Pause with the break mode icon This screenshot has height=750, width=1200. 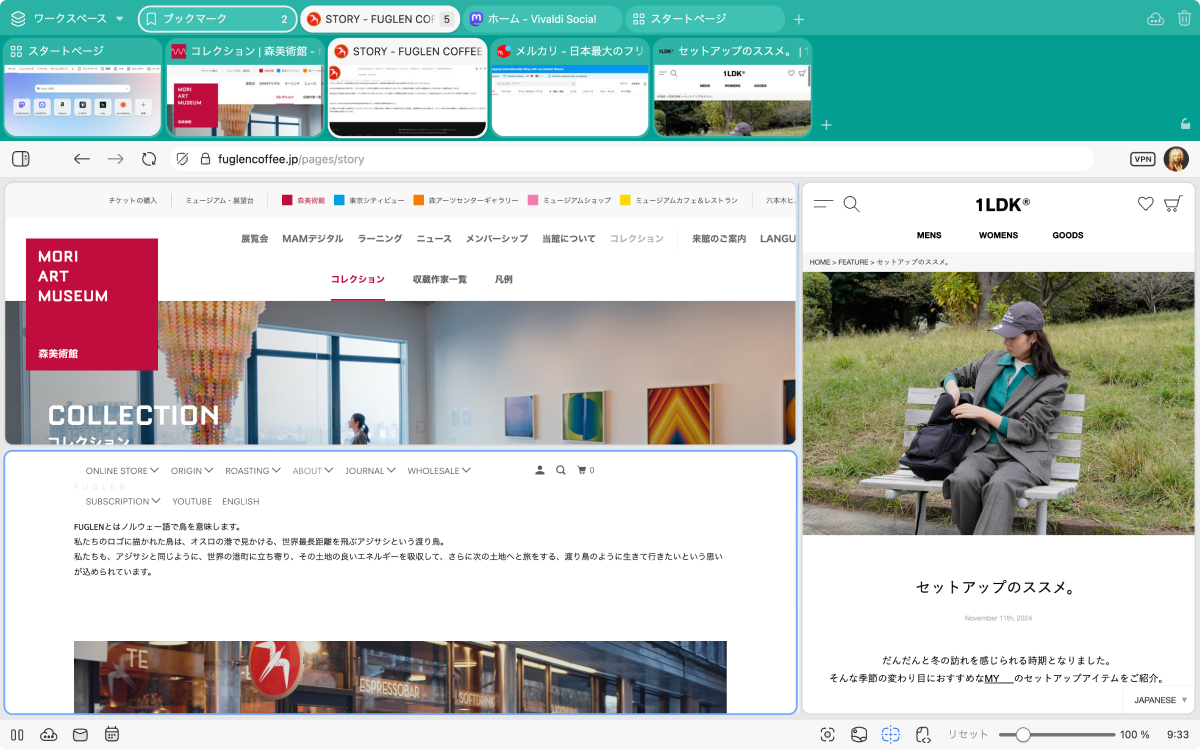(17, 735)
